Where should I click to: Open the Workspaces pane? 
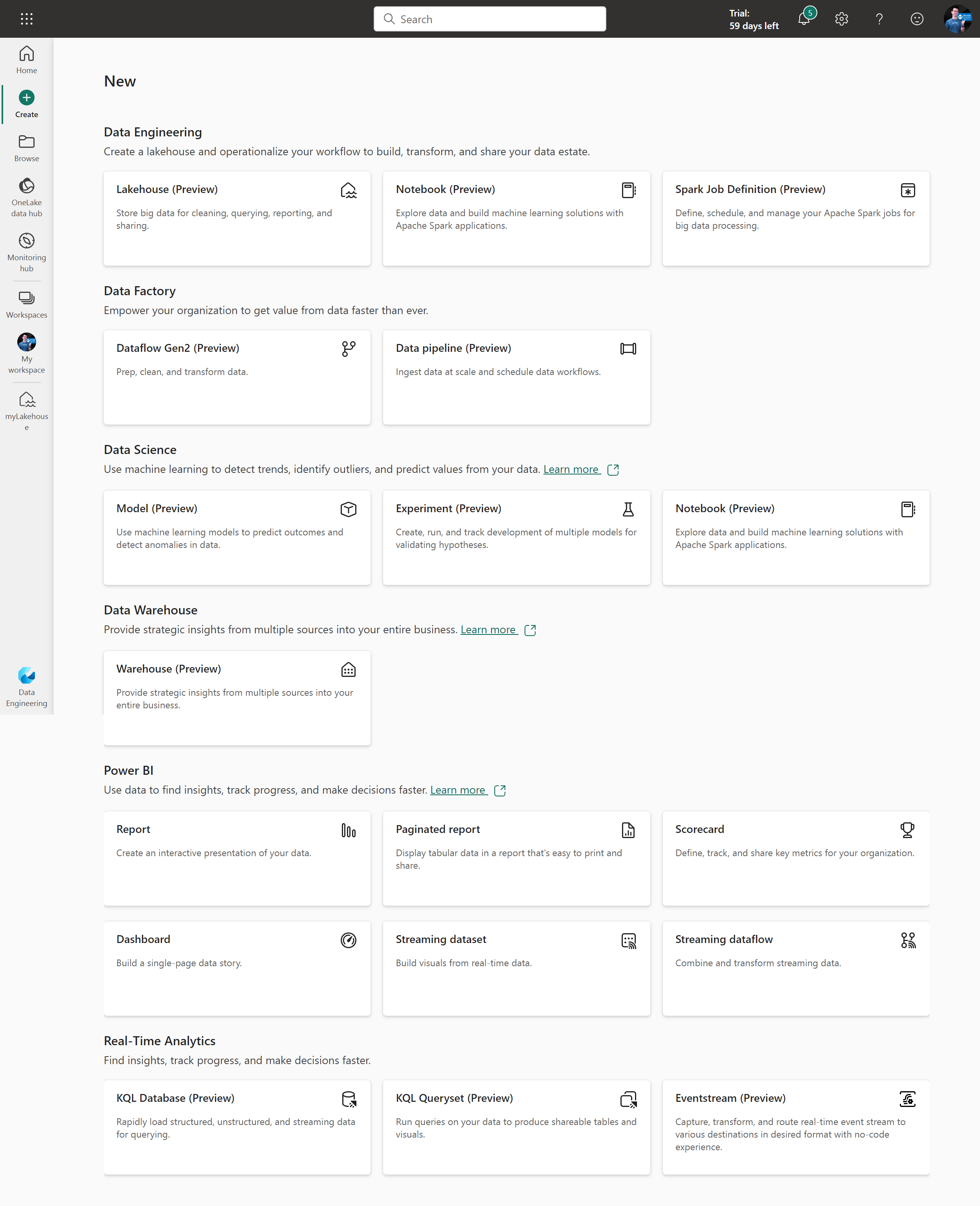[x=26, y=303]
